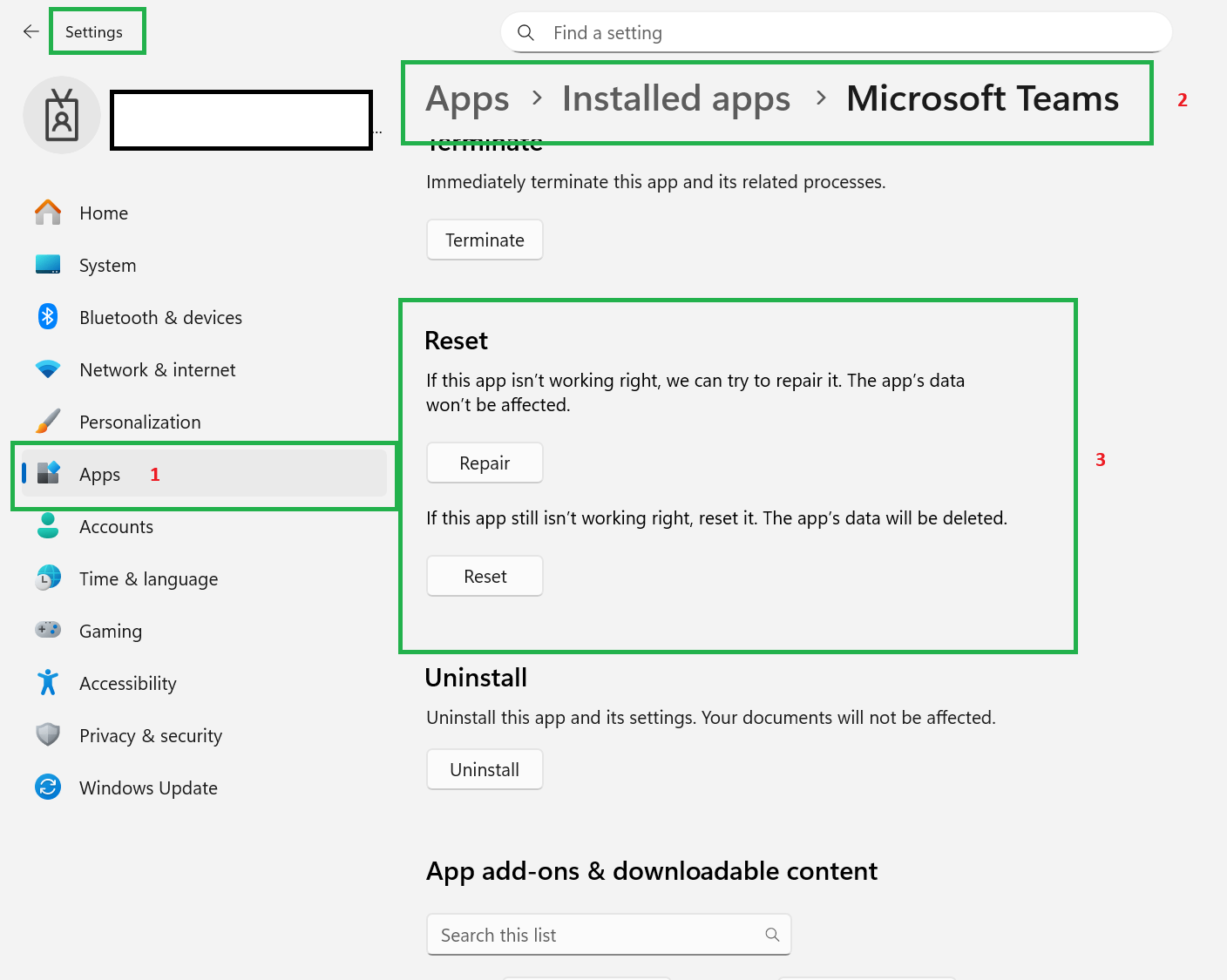Open Time & language settings
This screenshot has width=1227, height=980.
(x=204, y=578)
